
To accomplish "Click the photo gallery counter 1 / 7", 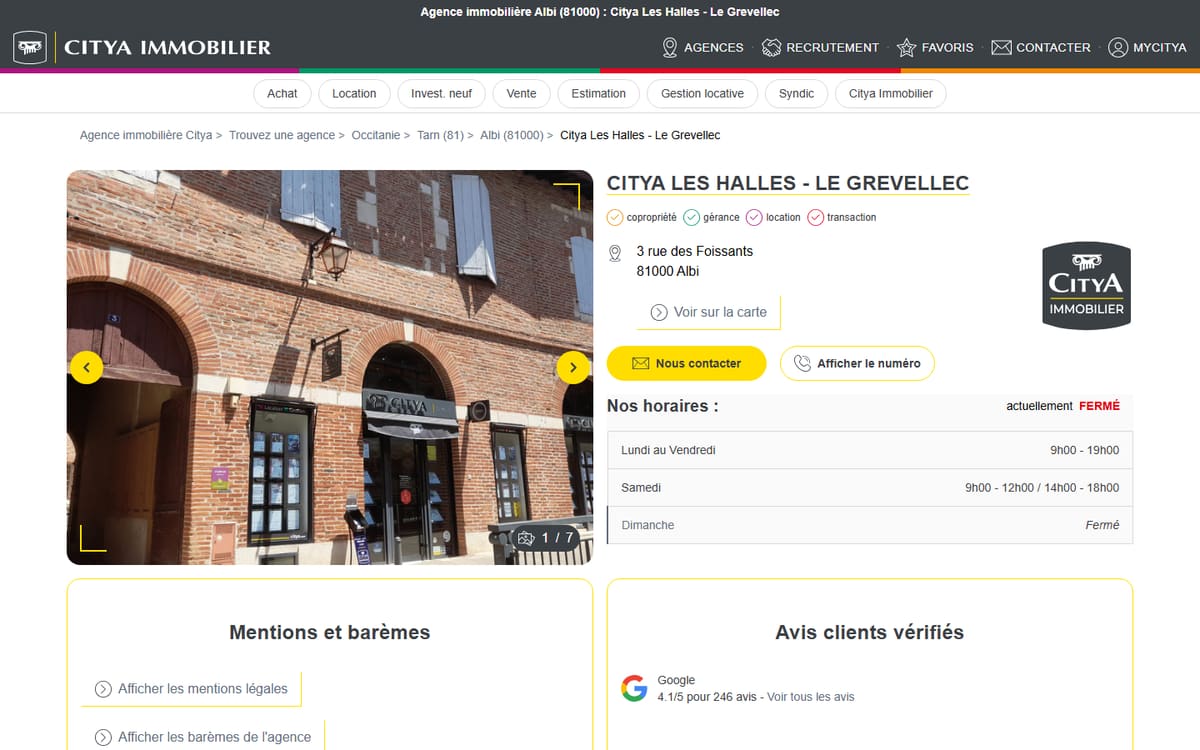I will pos(546,538).
